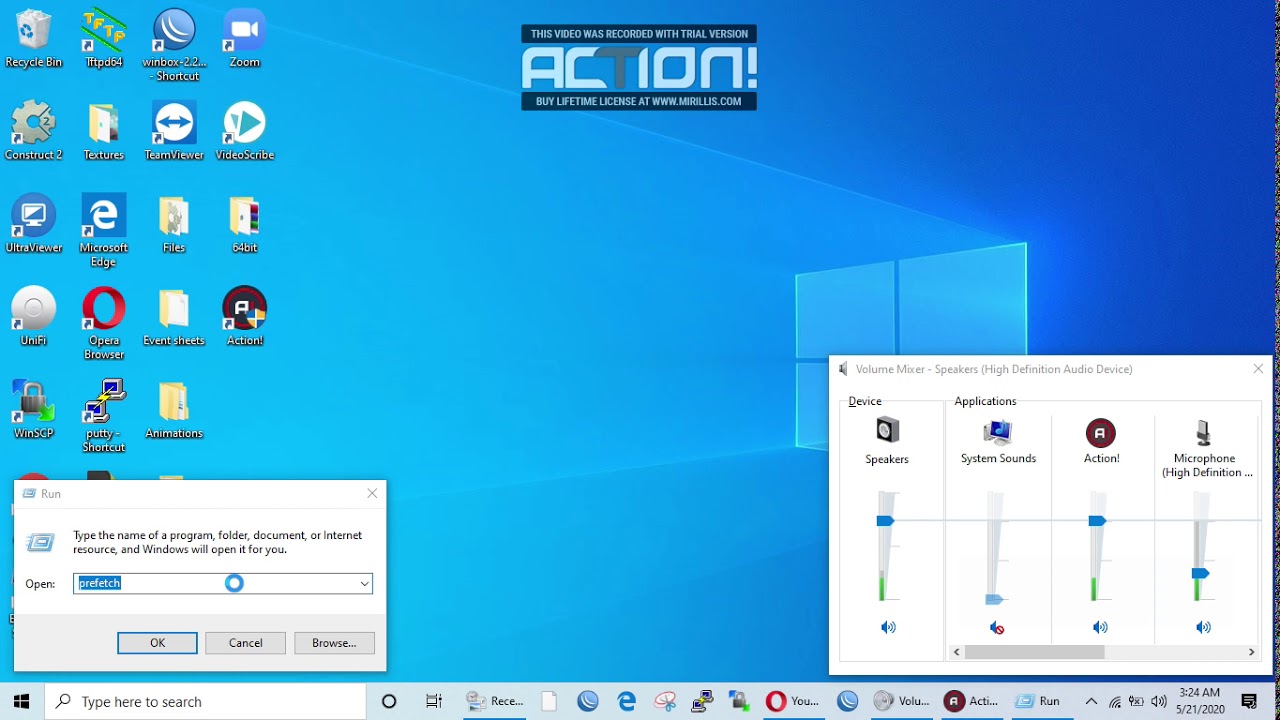Launch TeamViewer from the desktop

174,131
